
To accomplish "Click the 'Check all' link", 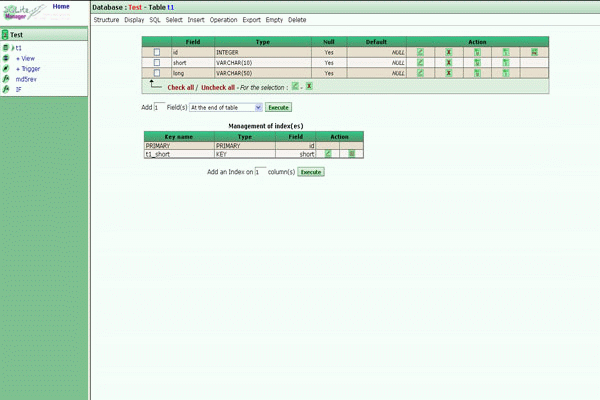I will 180,87.
